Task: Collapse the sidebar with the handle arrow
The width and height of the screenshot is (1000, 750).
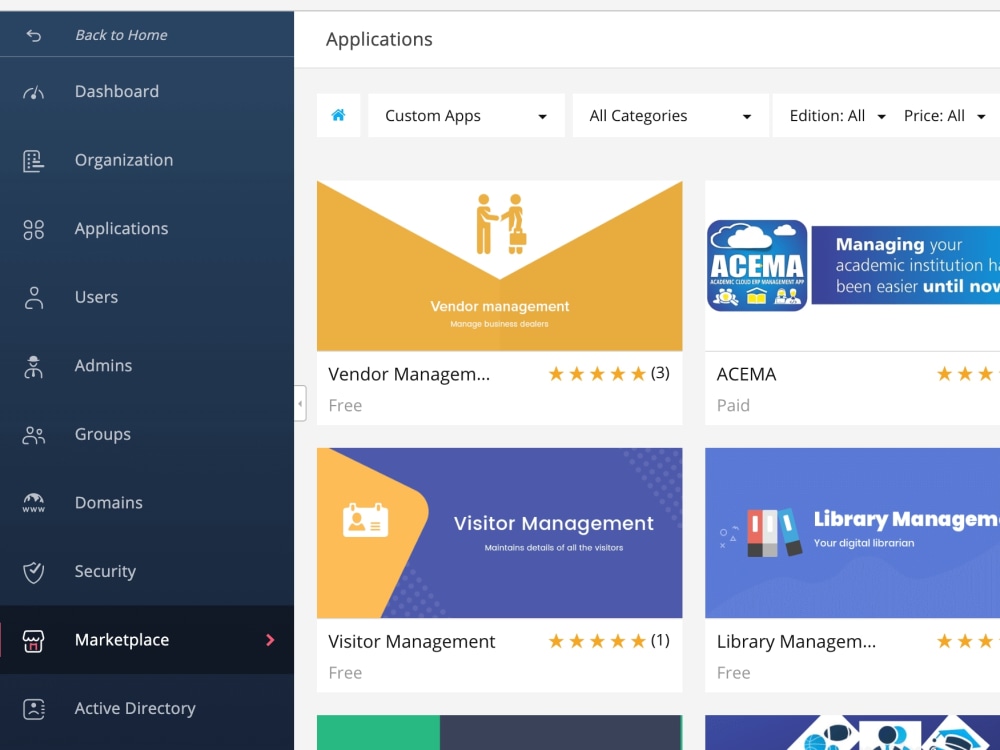Action: [x=300, y=403]
